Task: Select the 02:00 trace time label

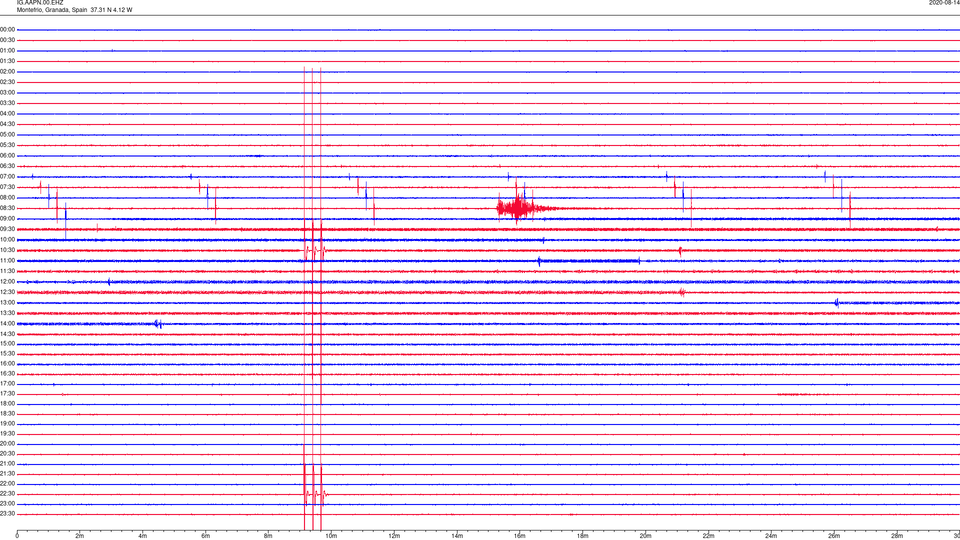Action: point(8,72)
